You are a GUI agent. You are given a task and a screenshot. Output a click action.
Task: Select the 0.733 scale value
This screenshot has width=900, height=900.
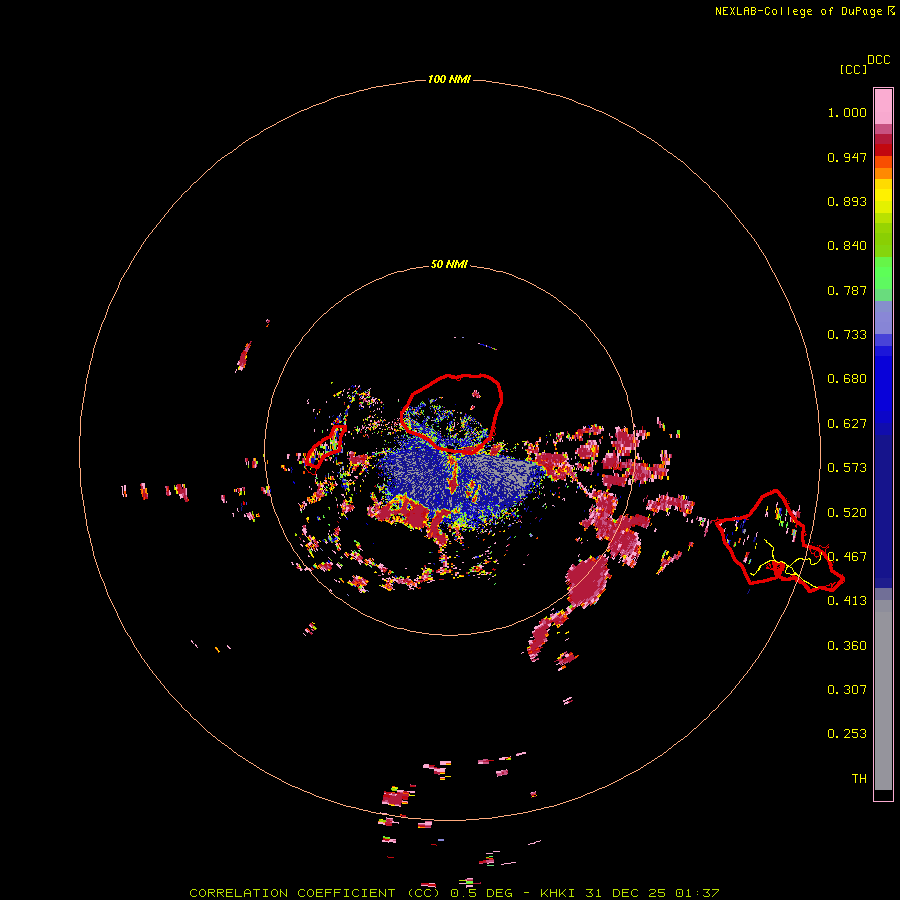click(x=847, y=335)
